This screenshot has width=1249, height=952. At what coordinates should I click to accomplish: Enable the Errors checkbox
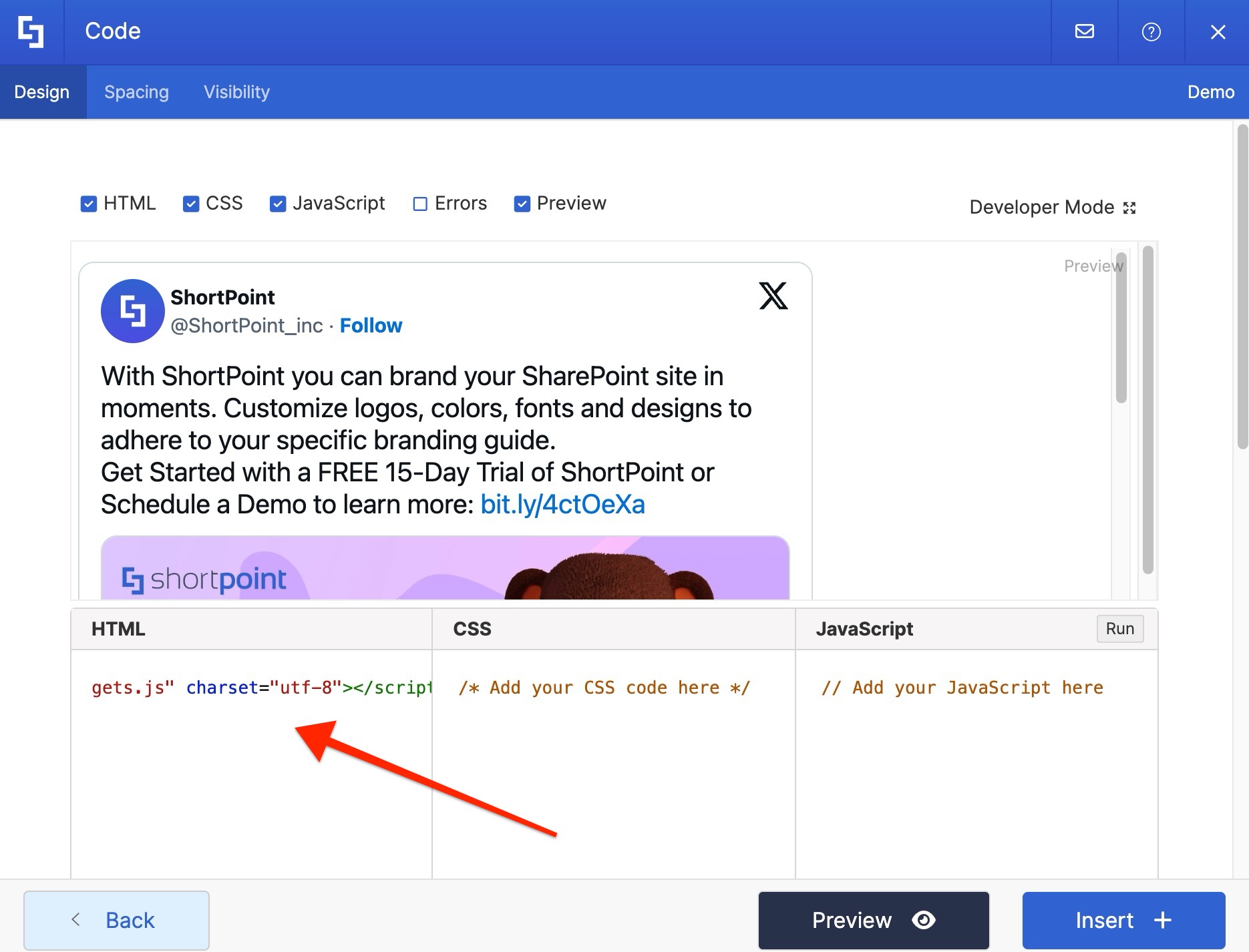pos(419,204)
